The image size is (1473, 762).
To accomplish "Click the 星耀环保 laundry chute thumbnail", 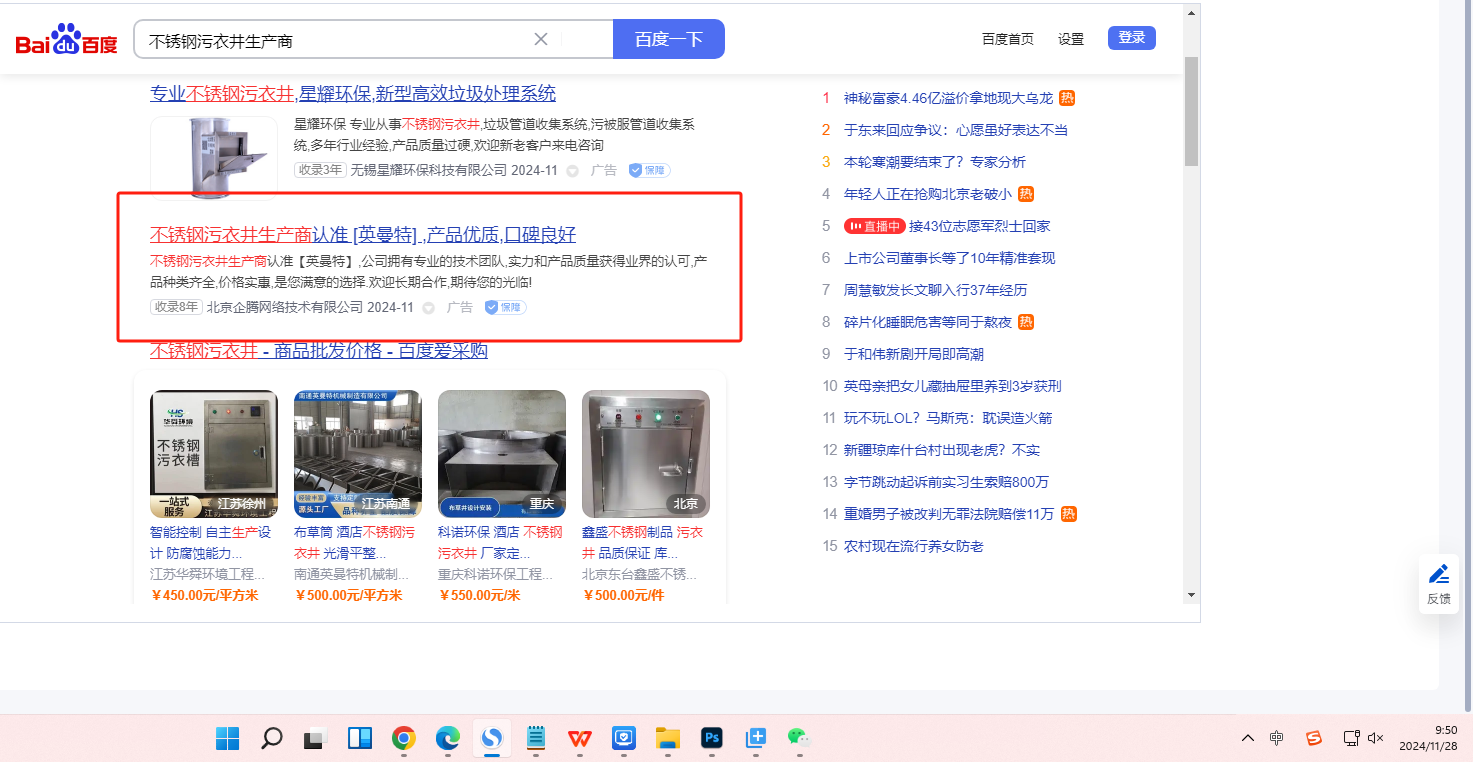I will [214, 159].
